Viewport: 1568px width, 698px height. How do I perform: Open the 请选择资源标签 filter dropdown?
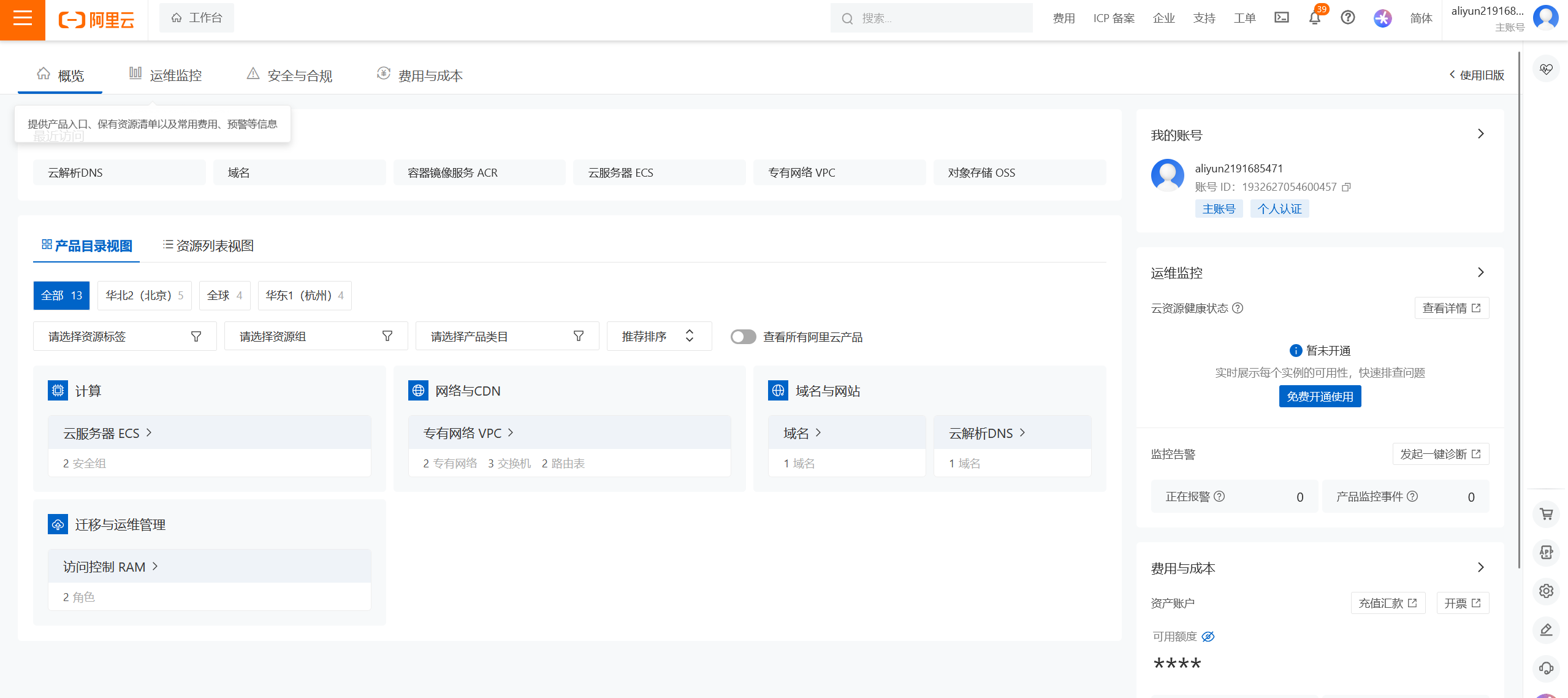click(x=124, y=336)
